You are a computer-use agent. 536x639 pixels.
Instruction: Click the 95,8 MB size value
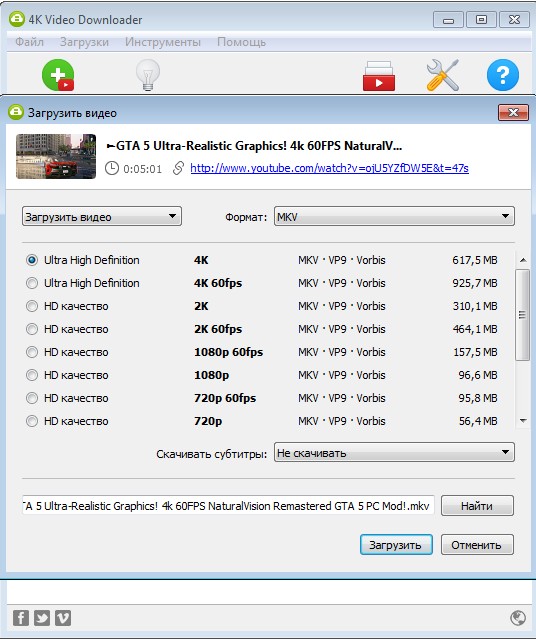point(478,398)
